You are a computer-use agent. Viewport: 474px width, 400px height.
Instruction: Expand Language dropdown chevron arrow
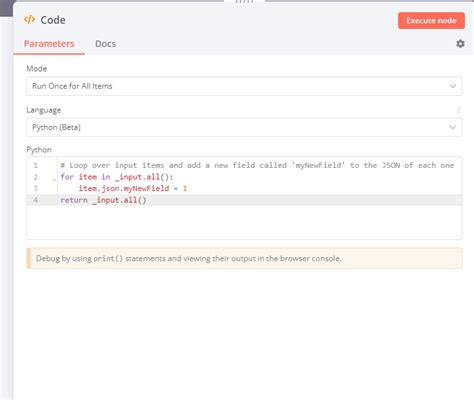[452, 127]
